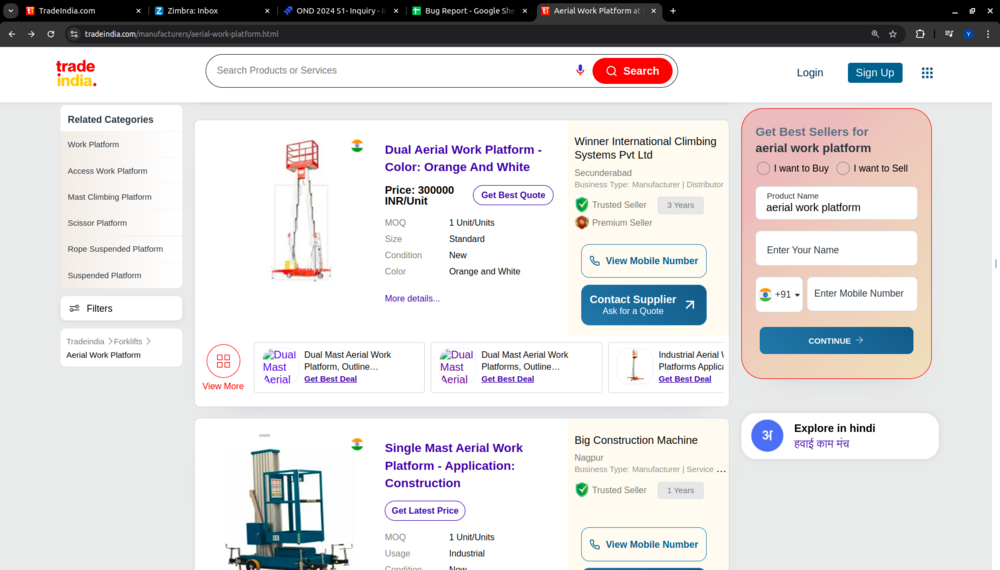This screenshot has width=1000, height=570.
Task: Click the microphone voice search icon
Action: [x=580, y=70]
